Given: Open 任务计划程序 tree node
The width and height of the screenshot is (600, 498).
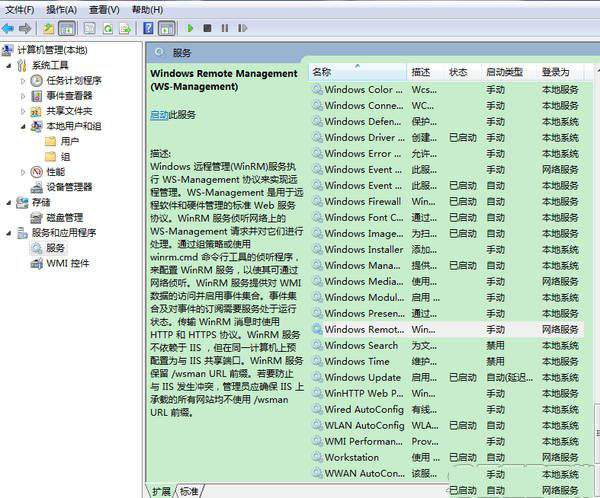Looking at the screenshot, I should click(x=74, y=81).
